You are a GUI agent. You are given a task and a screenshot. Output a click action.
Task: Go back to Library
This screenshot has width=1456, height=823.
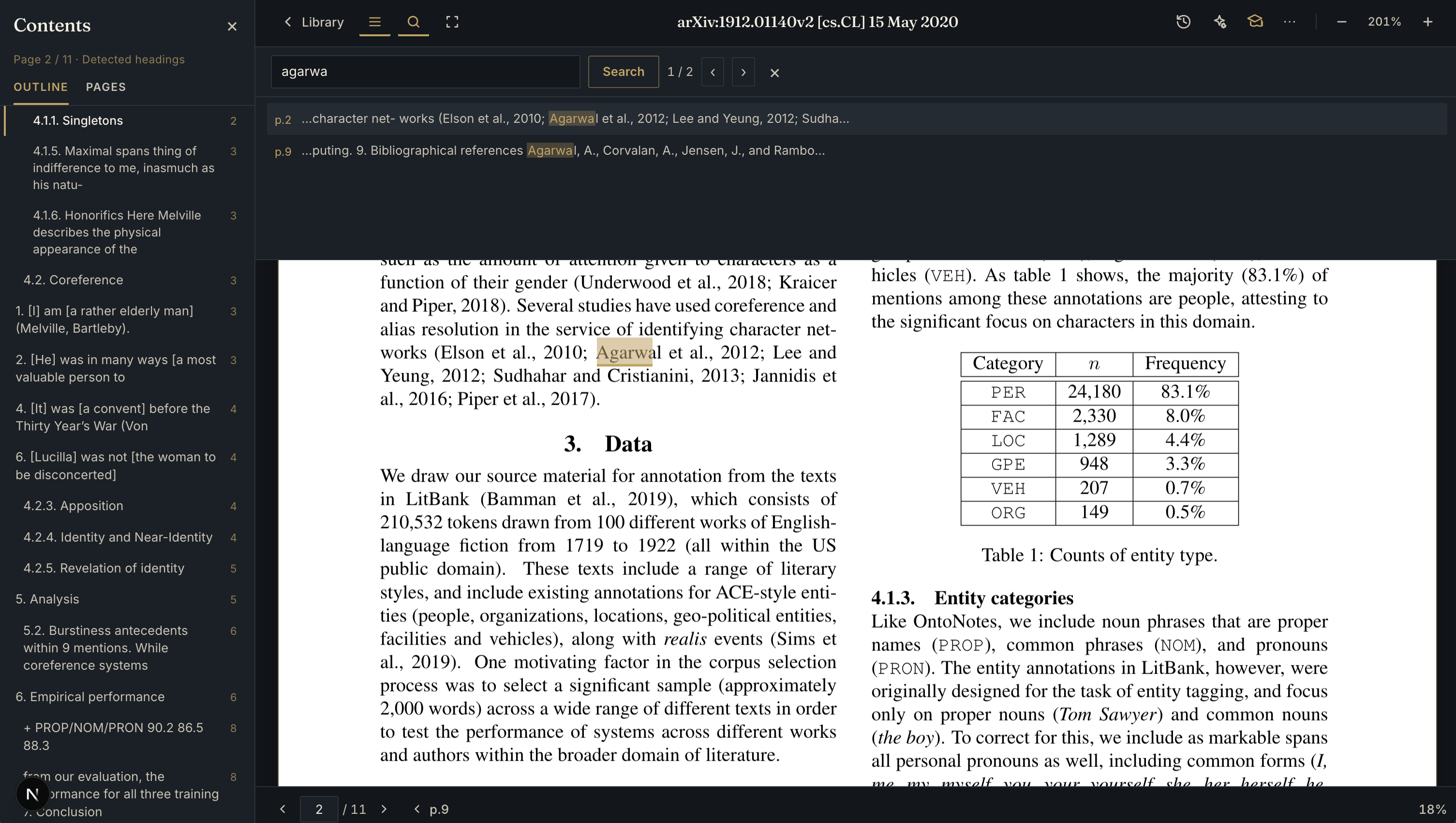314,22
